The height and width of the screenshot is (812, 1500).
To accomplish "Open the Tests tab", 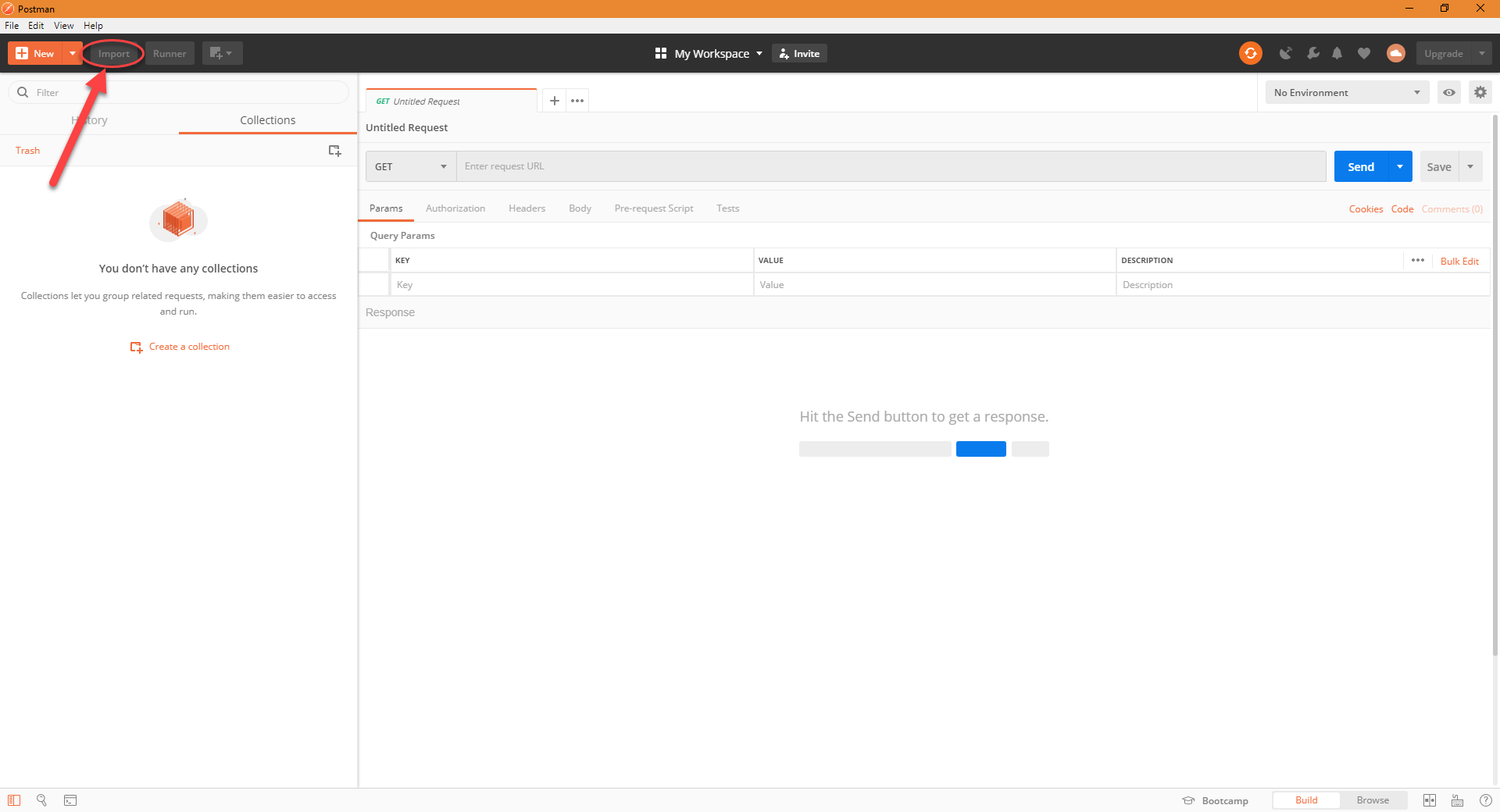I will [727, 208].
